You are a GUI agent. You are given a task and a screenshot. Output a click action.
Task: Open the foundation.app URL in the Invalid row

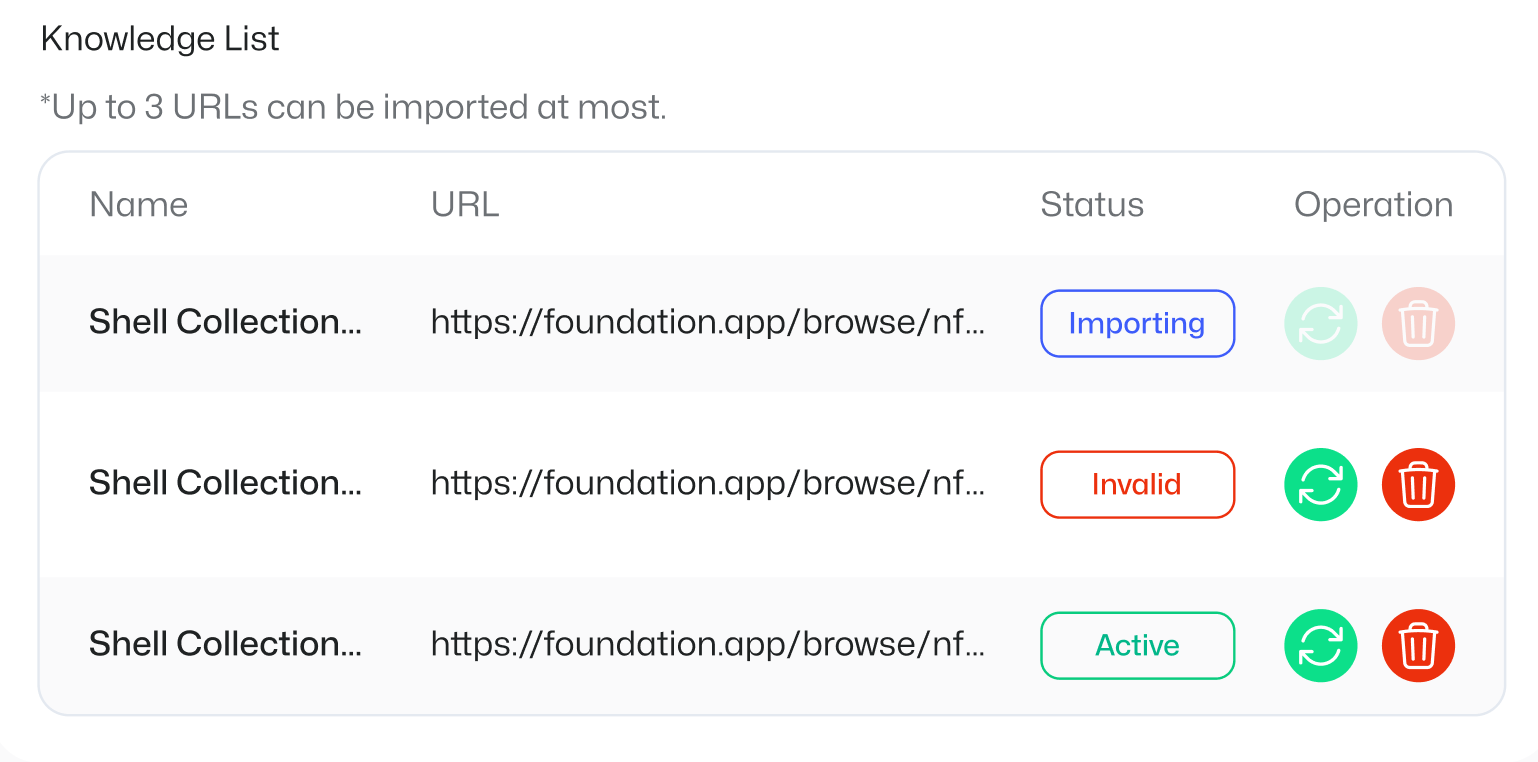point(707,483)
